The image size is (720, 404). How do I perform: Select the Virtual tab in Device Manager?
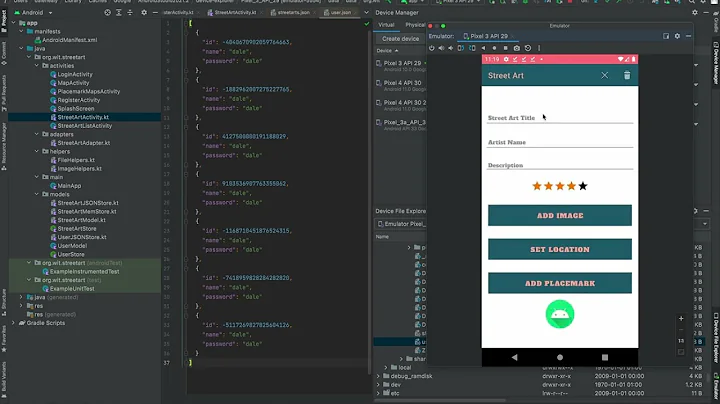coord(387,25)
